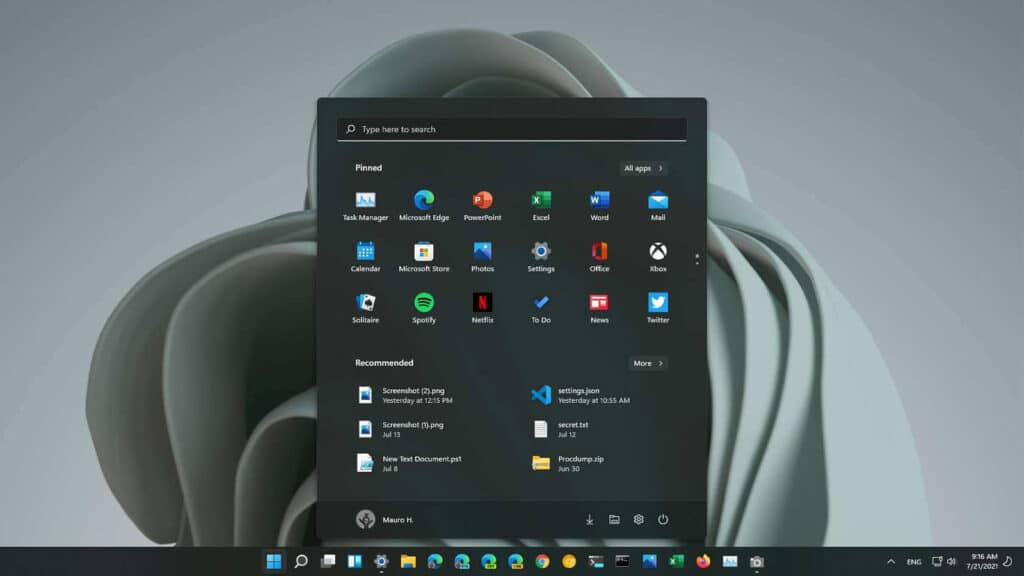
Task: Show the All apps list
Action: (x=643, y=168)
